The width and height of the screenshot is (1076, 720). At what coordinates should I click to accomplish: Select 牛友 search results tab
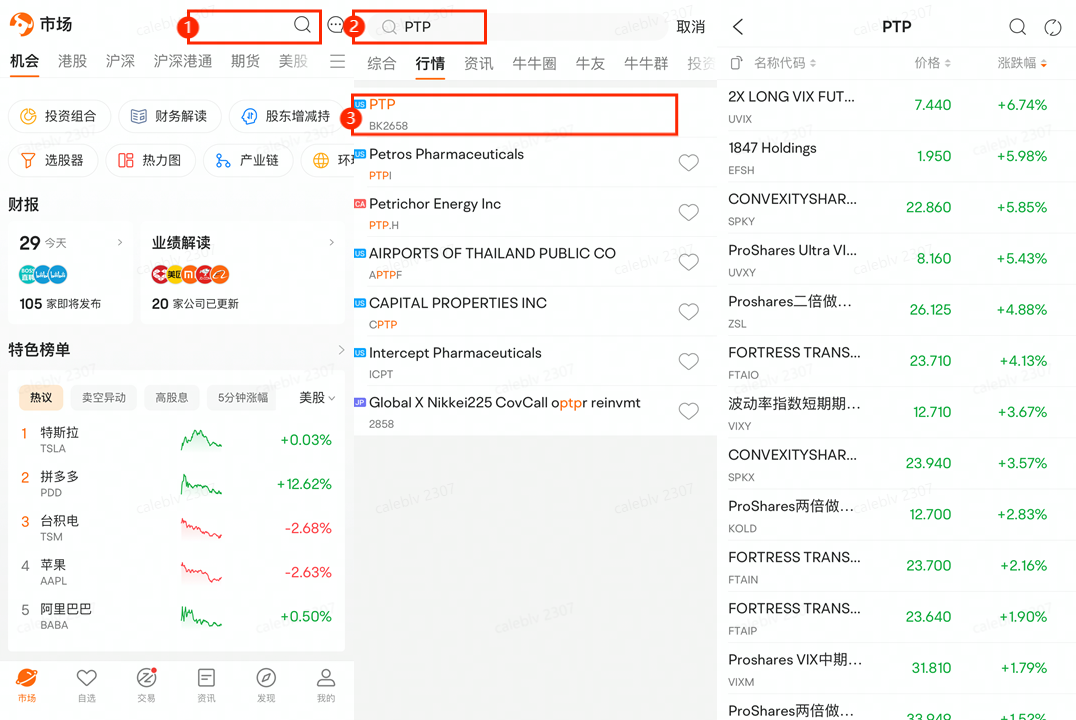pyautogui.click(x=590, y=64)
